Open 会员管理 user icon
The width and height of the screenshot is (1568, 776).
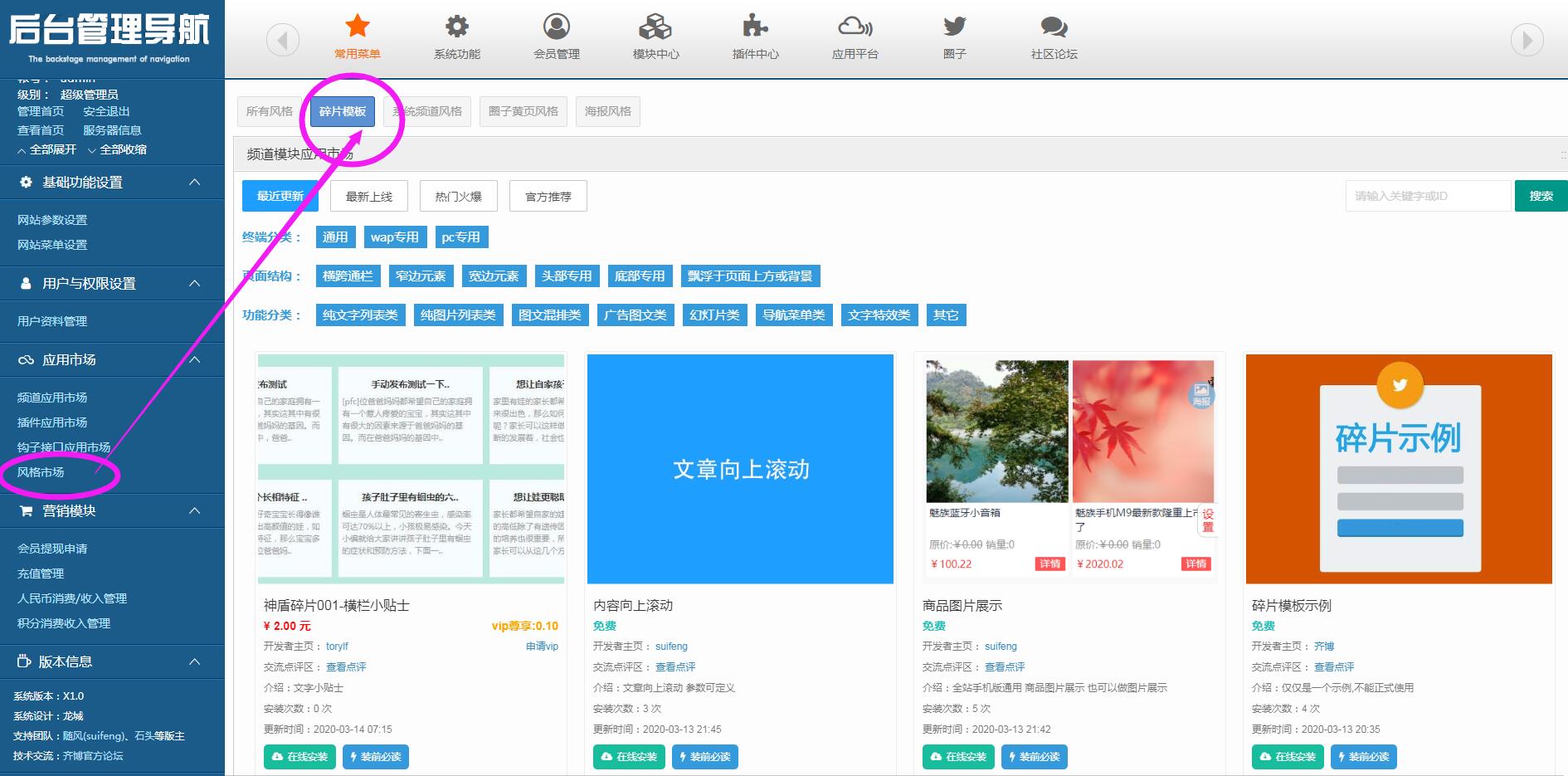point(556,27)
